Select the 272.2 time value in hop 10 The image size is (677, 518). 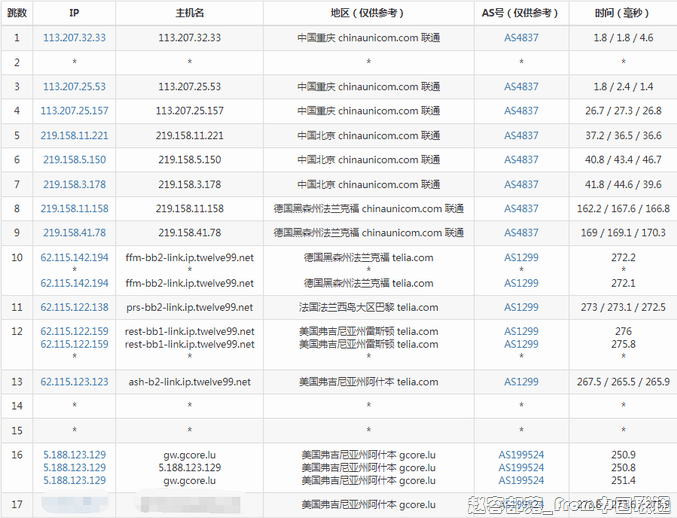tap(623, 258)
